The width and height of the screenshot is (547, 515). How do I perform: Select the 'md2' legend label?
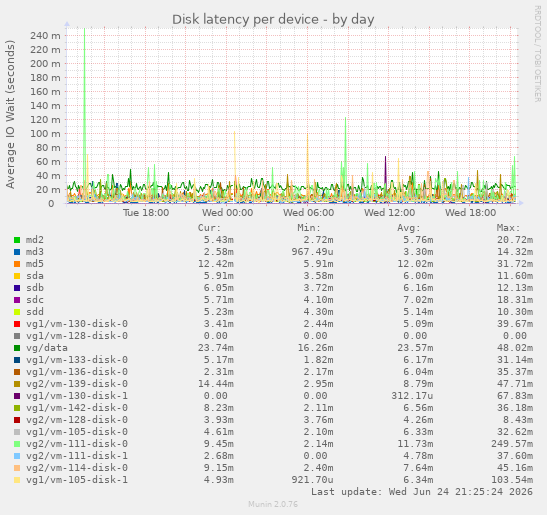point(35,240)
